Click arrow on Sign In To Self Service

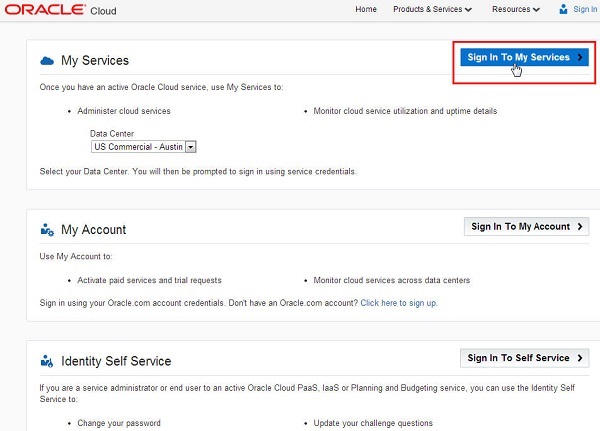point(579,358)
